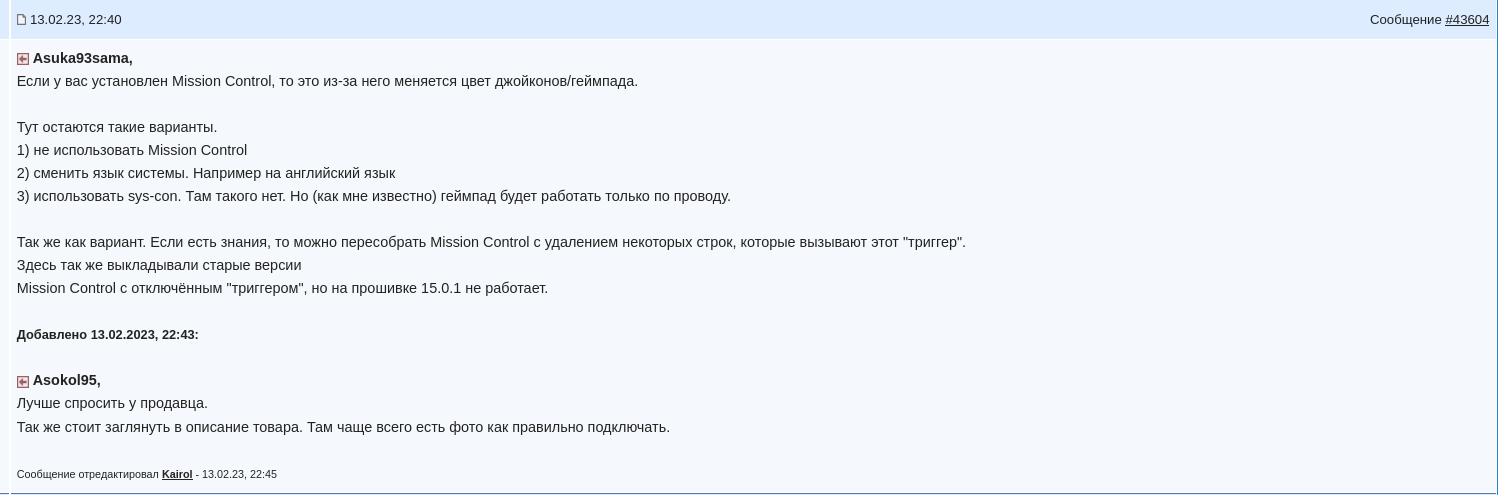The image size is (1501, 495).
Task: Click the line mentioning firmware 15.0.1
Action: (282, 288)
